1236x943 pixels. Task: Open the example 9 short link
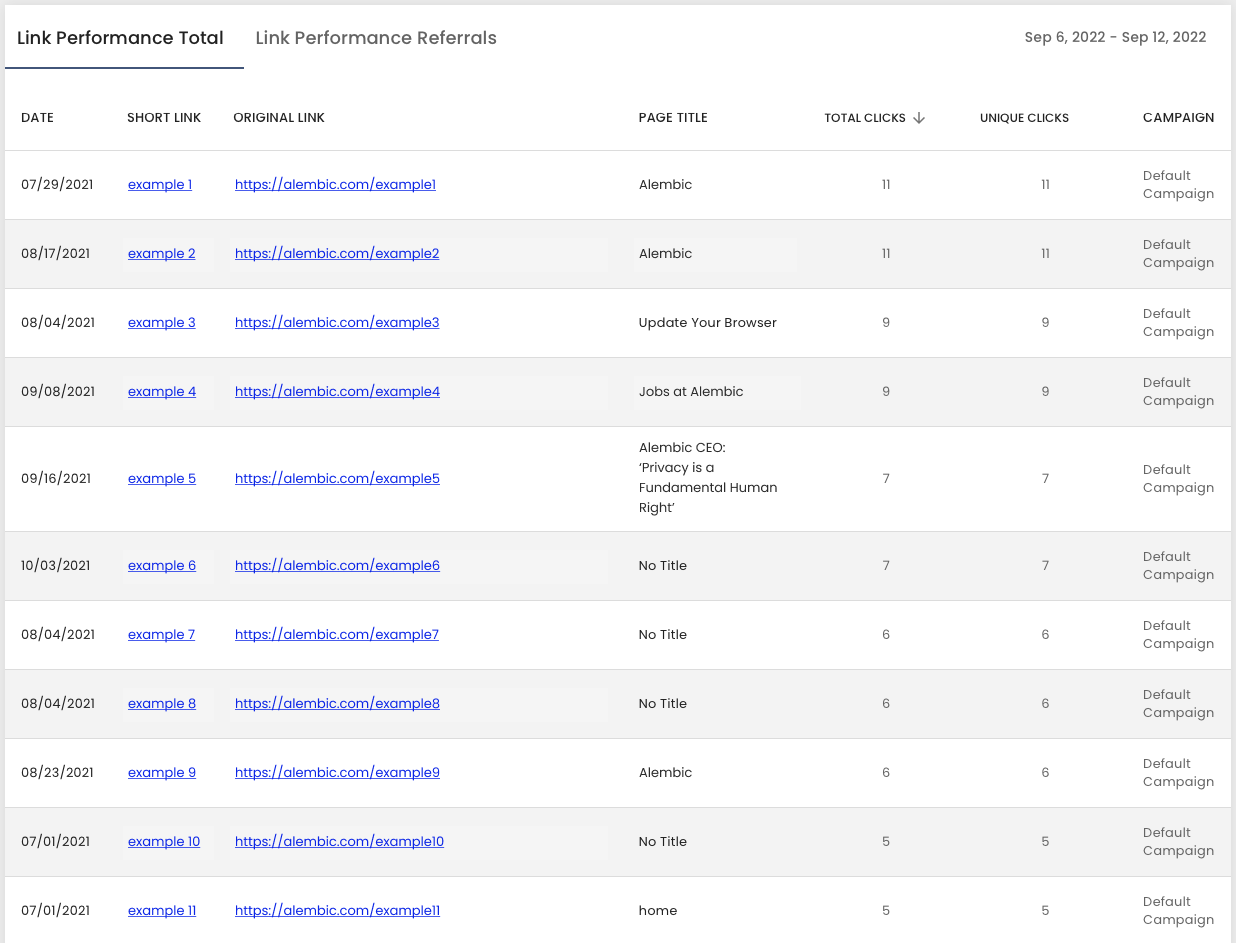pos(162,773)
